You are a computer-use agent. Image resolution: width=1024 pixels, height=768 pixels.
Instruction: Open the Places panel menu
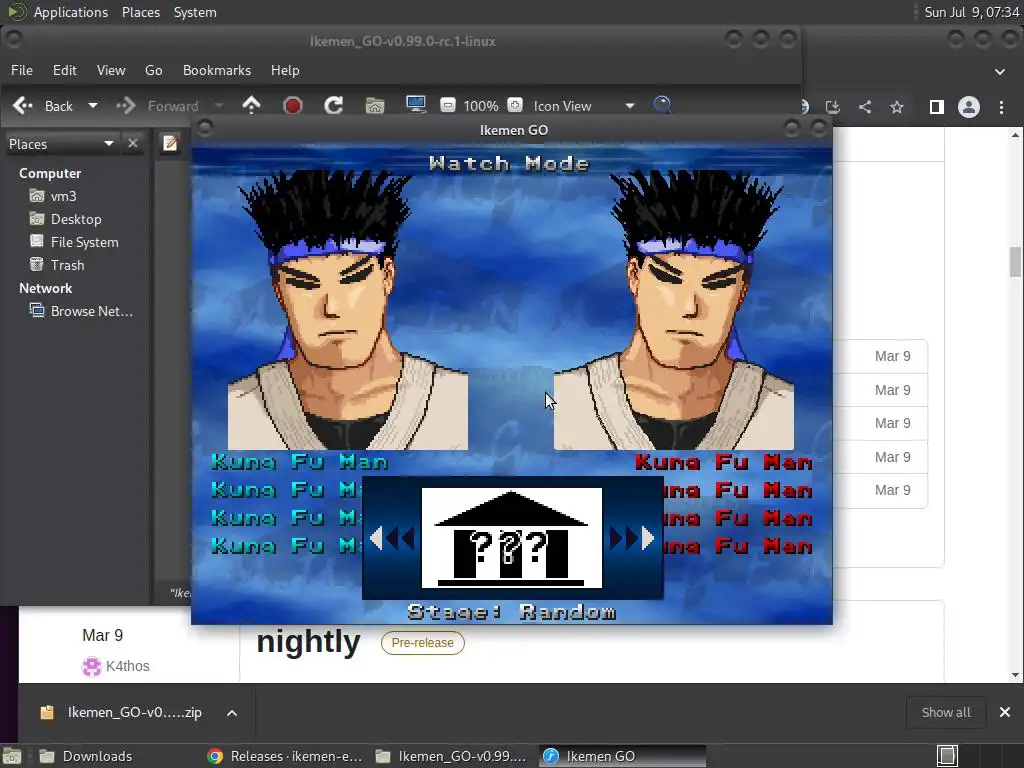coord(141,12)
